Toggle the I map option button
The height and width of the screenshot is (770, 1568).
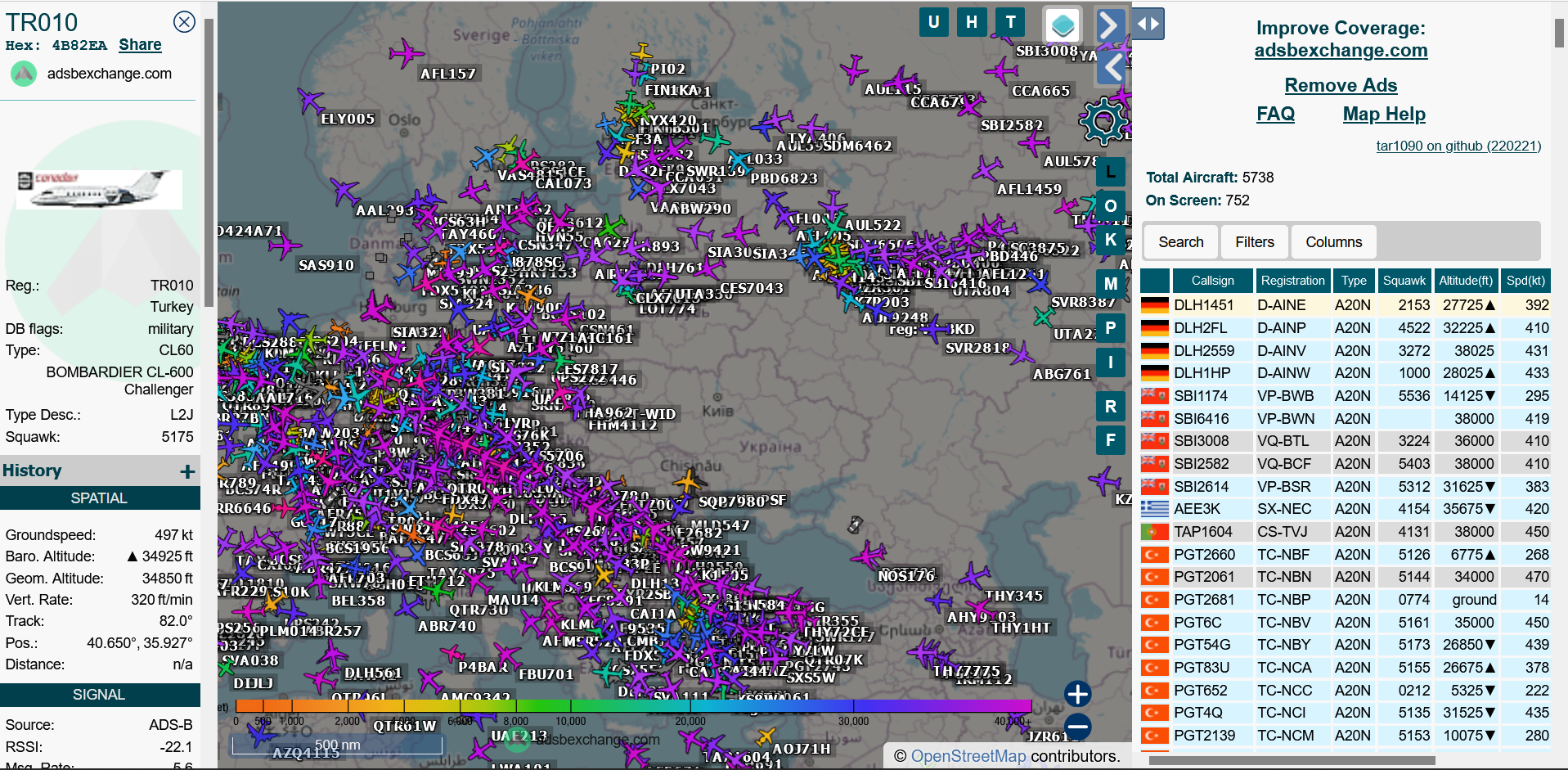(1111, 362)
